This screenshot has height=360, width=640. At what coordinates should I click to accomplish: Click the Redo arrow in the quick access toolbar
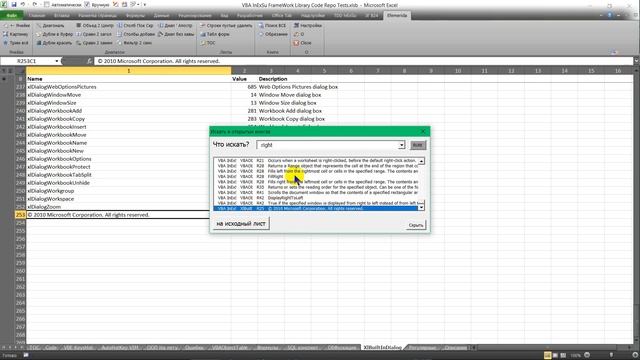click(x=35, y=4)
